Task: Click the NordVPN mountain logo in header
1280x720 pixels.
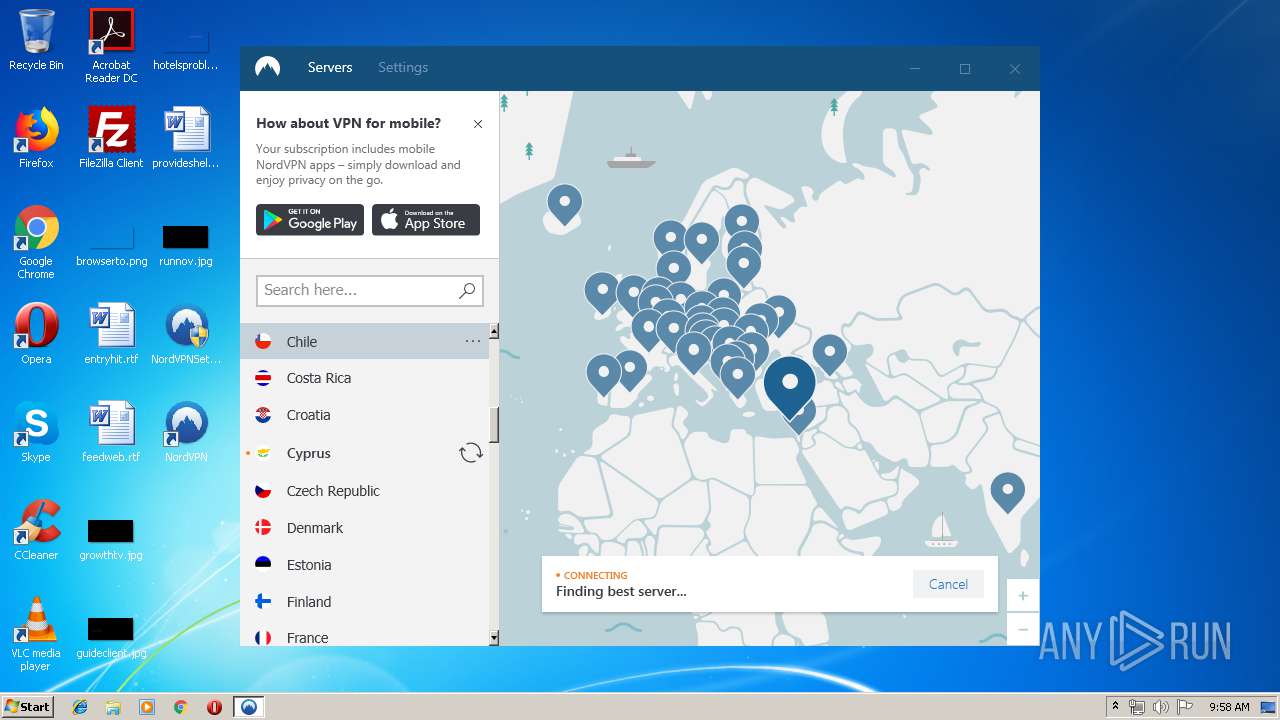Action: [x=267, y=67]
